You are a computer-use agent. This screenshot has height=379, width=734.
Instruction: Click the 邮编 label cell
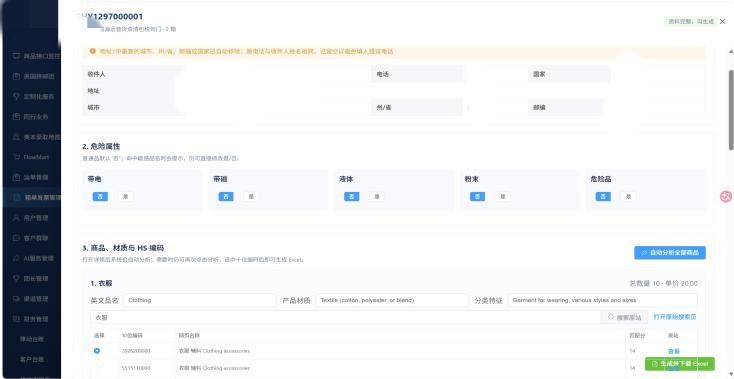click(x=566, y=108)
